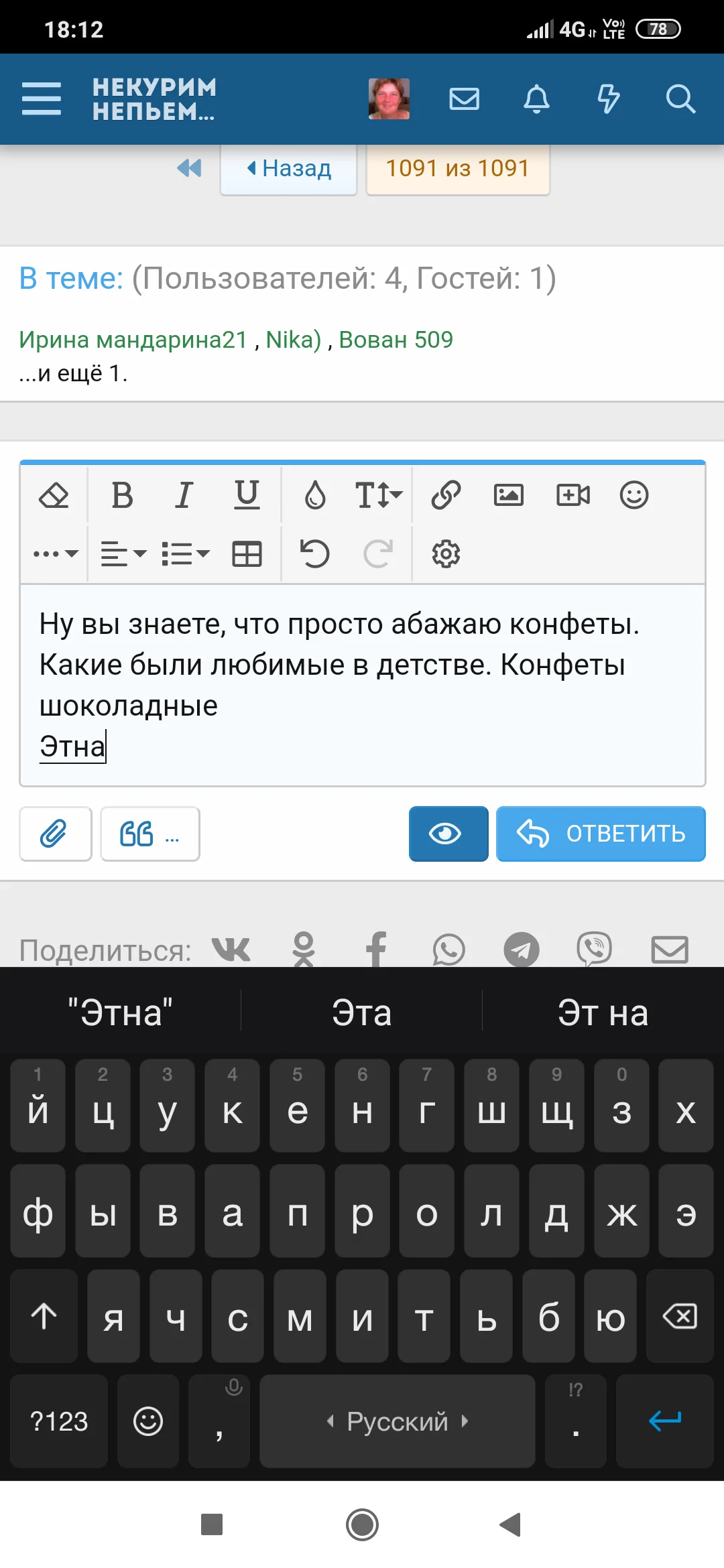Screen dimensions: 724x1568
Task: Toggle BB code mode gear icon
Action: [446, 554]
